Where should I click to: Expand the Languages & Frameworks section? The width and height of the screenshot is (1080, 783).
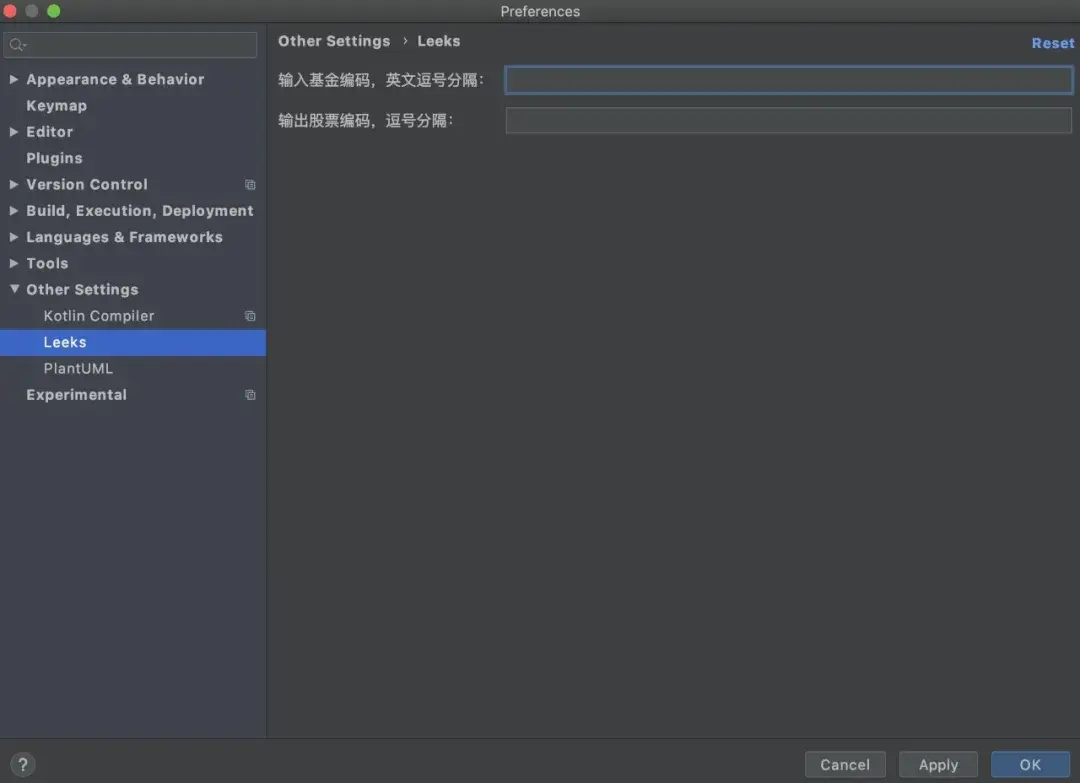[13, 237]
